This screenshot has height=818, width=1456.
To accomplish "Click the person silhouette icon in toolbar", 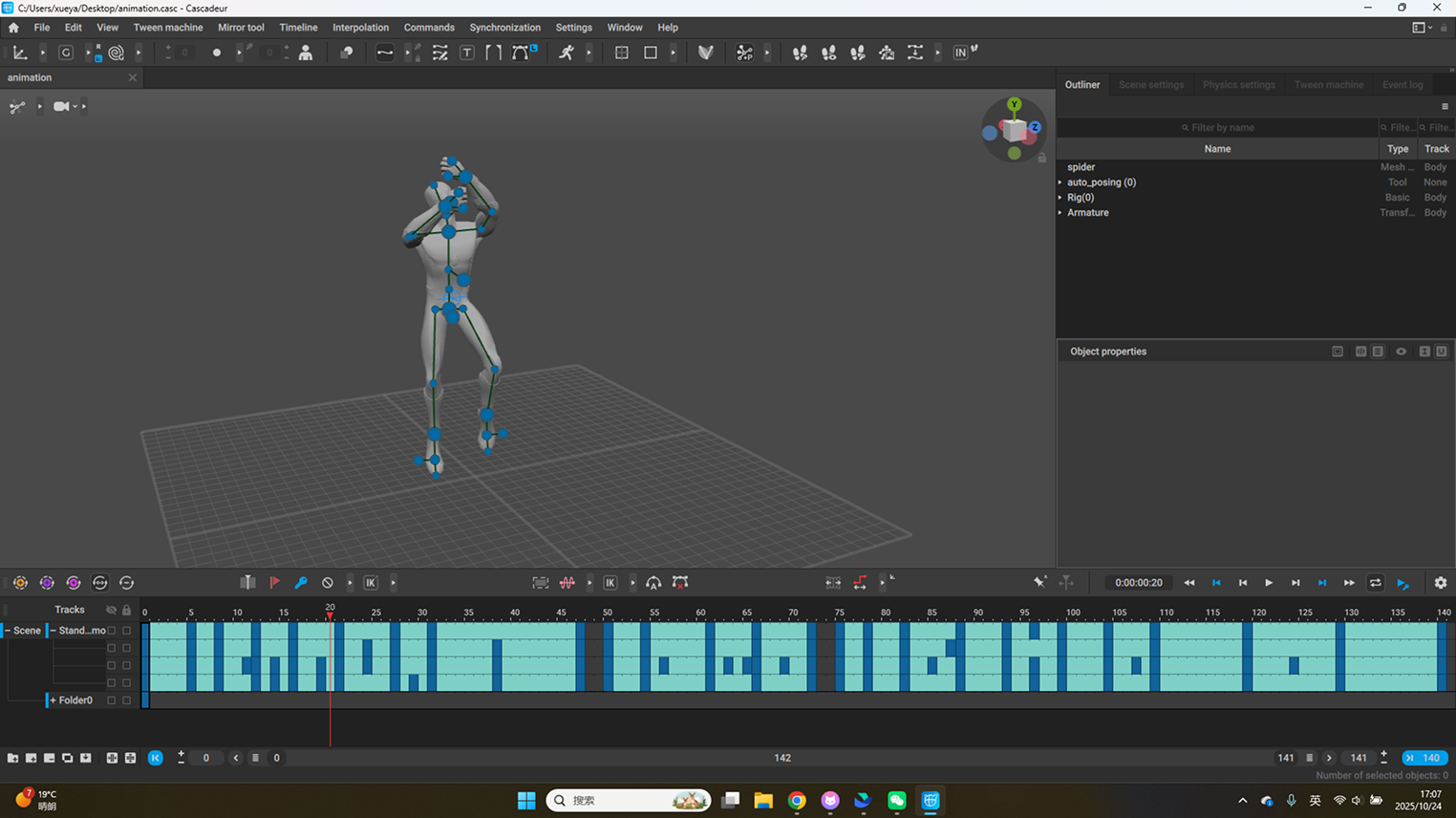I will (306, 53).
